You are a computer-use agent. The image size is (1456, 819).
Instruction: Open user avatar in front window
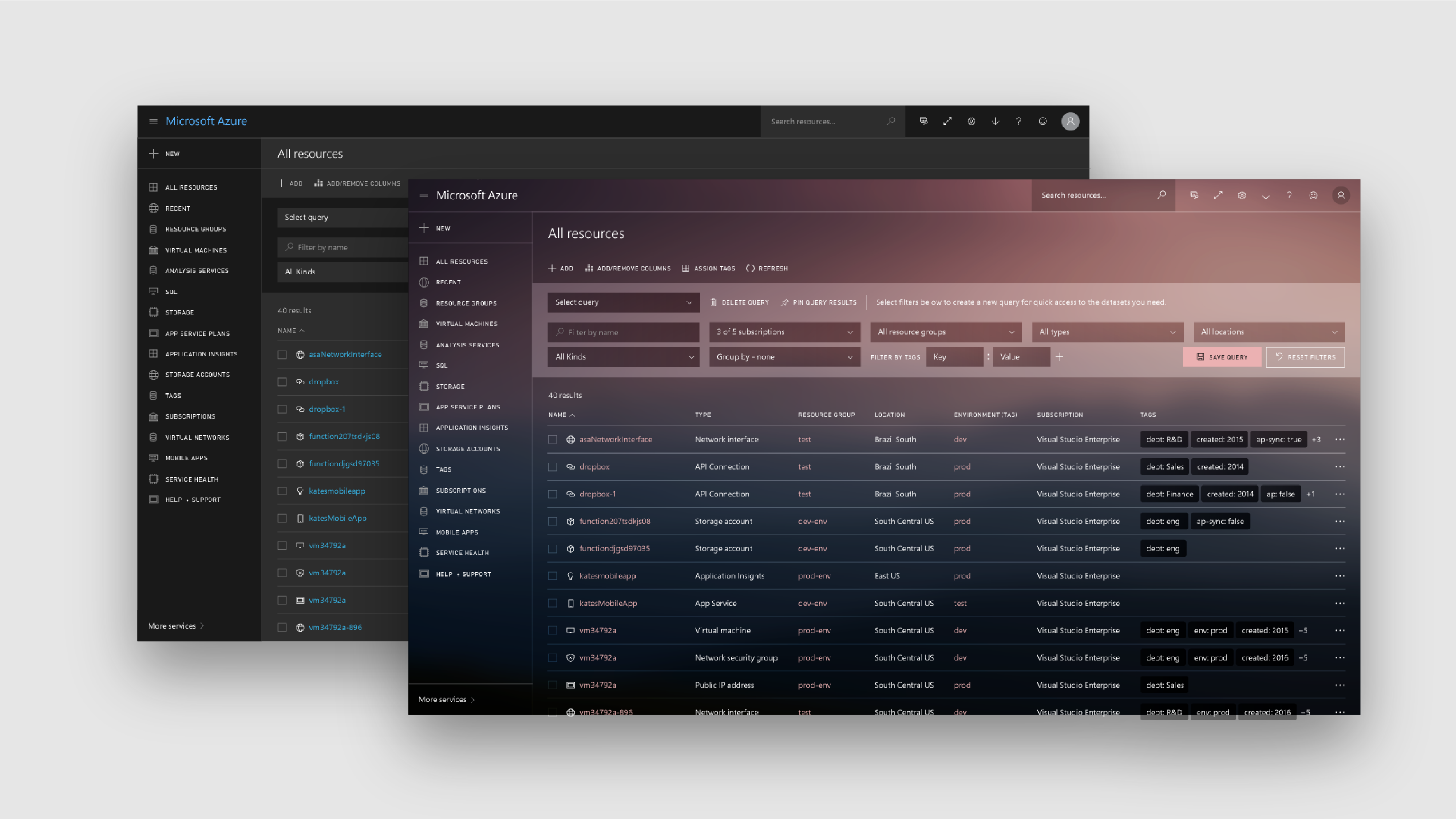[x=1341, y=195]
